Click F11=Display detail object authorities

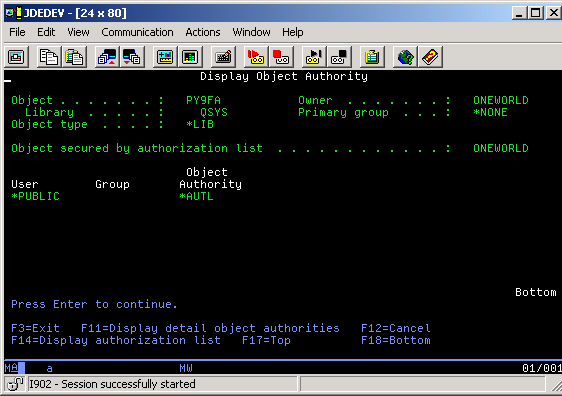210,328
